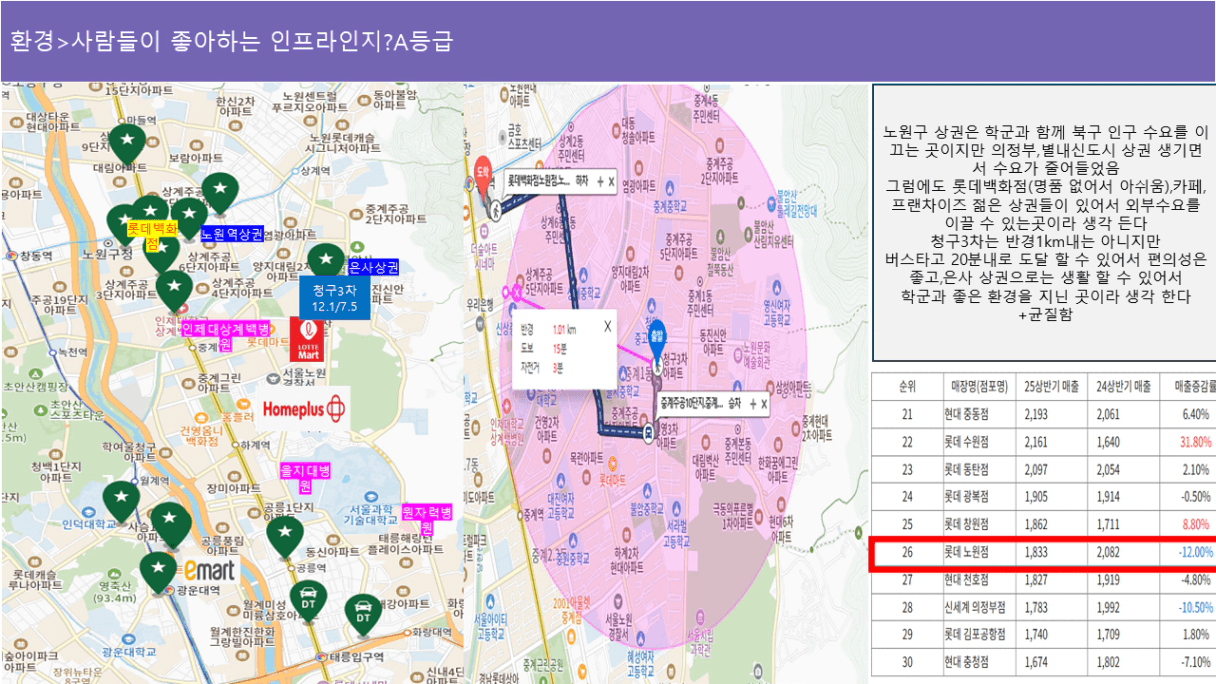Select the star pin right of 보람아파트 label
This screenshot has width=1216, height=684.
pos(219,190)
